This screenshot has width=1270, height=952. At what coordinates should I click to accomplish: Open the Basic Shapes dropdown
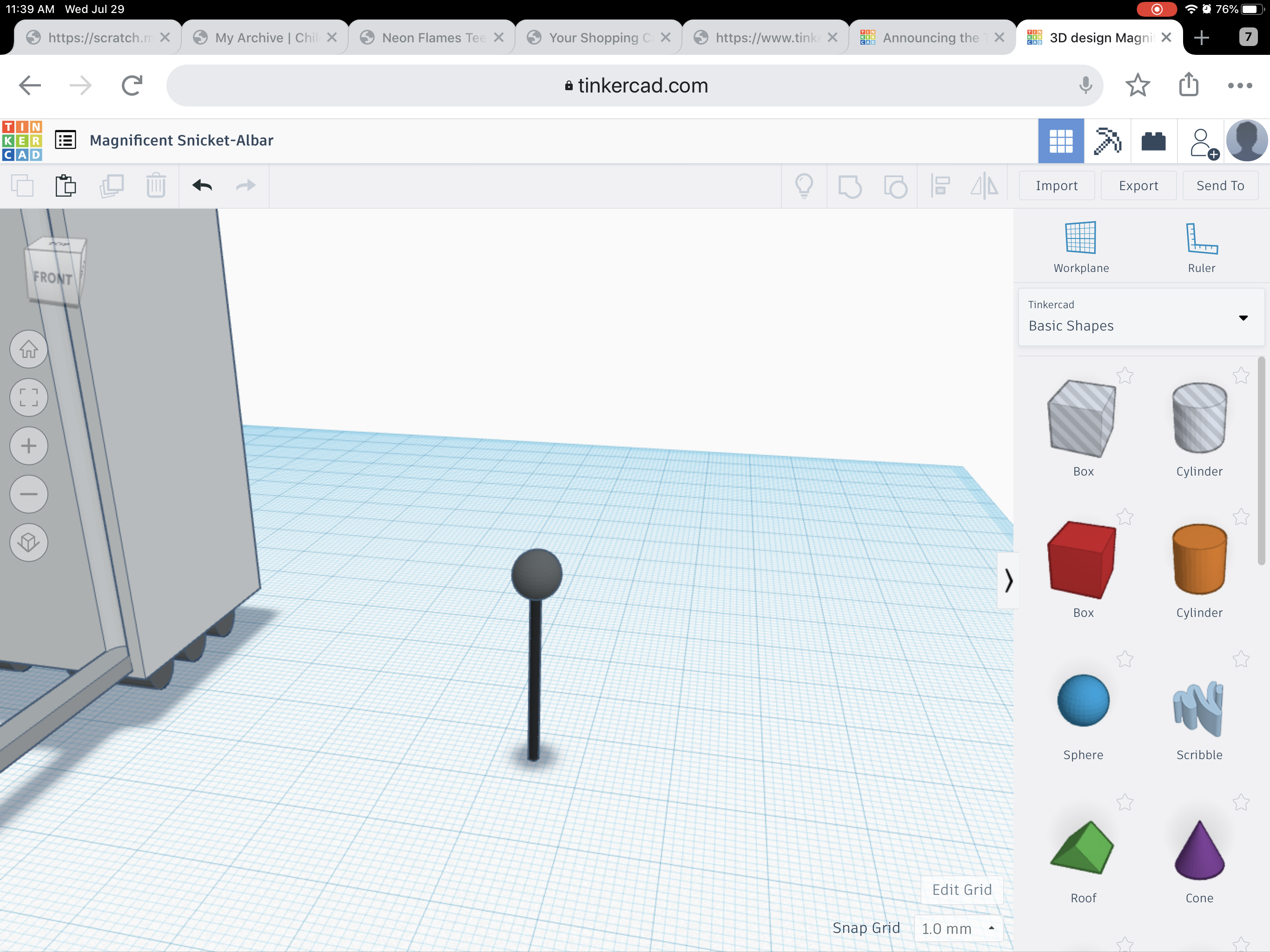coord(1140,317)
